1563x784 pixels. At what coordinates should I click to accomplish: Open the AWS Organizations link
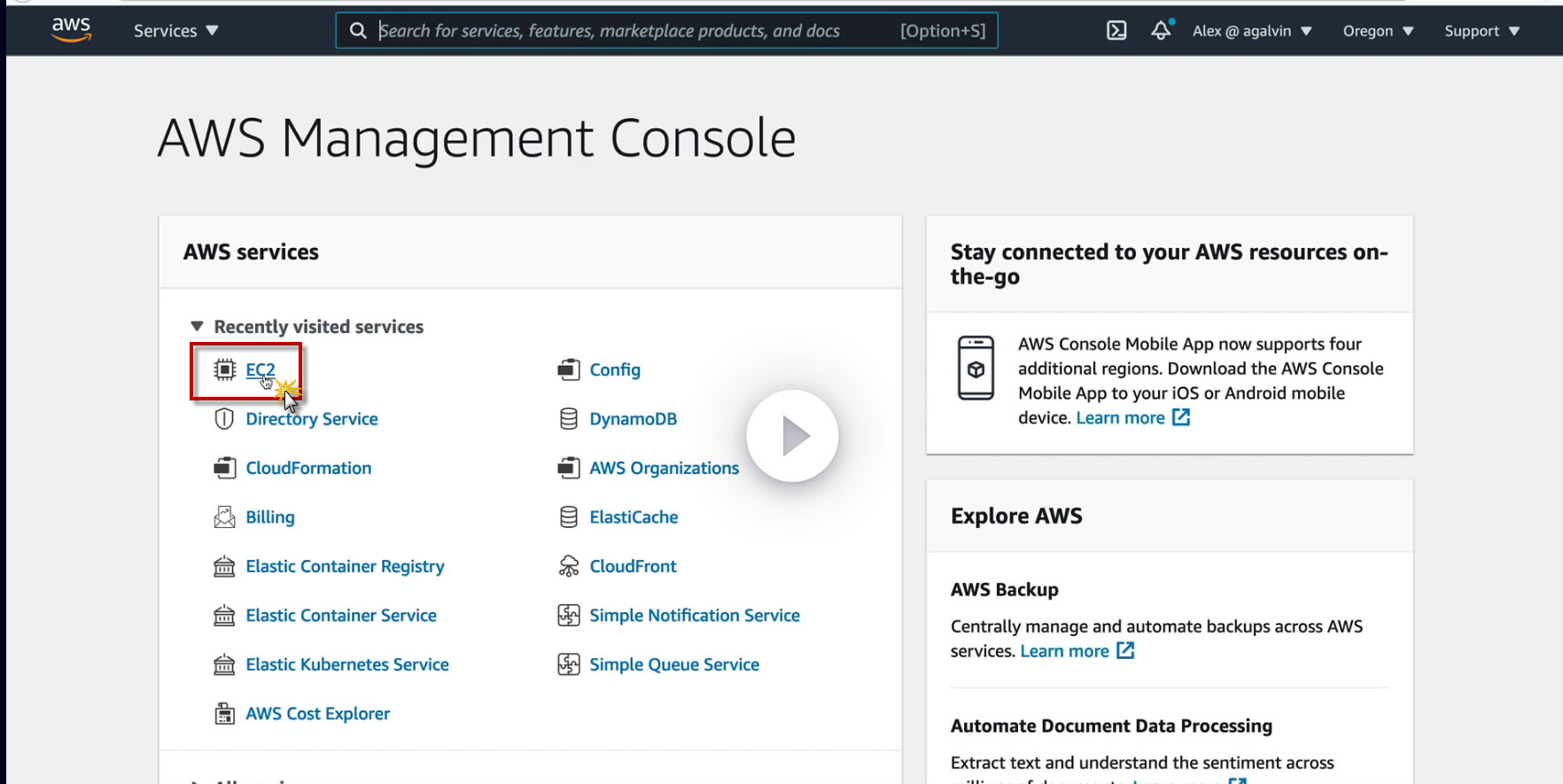point(664,468)
